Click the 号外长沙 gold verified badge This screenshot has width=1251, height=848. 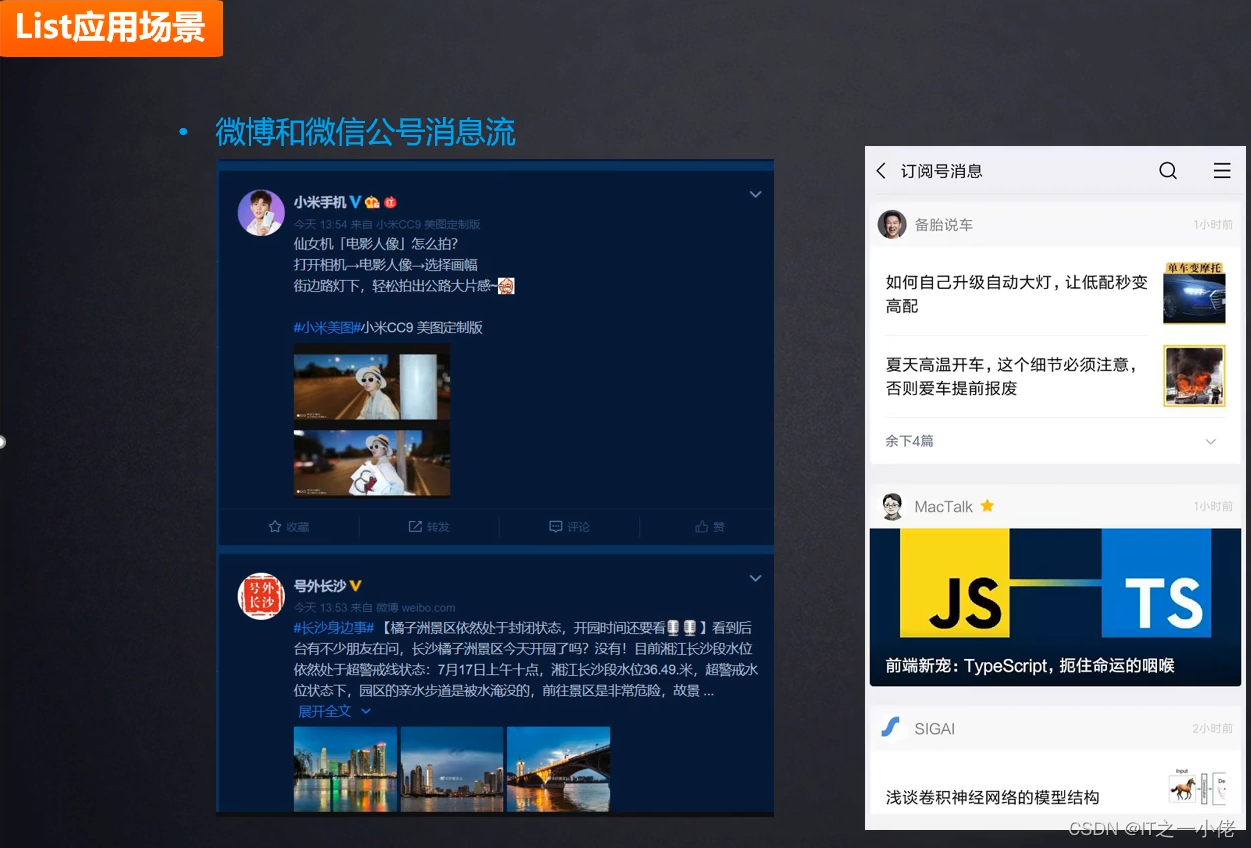tap(355, 586)
